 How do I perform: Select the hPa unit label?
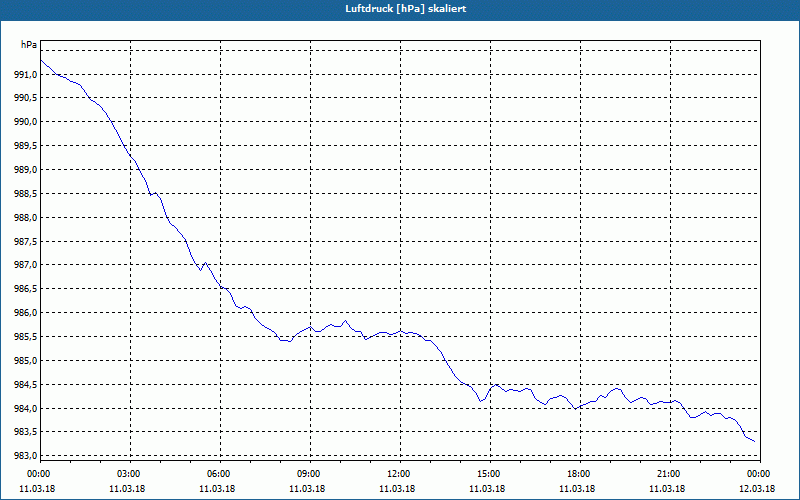[29, 44]
